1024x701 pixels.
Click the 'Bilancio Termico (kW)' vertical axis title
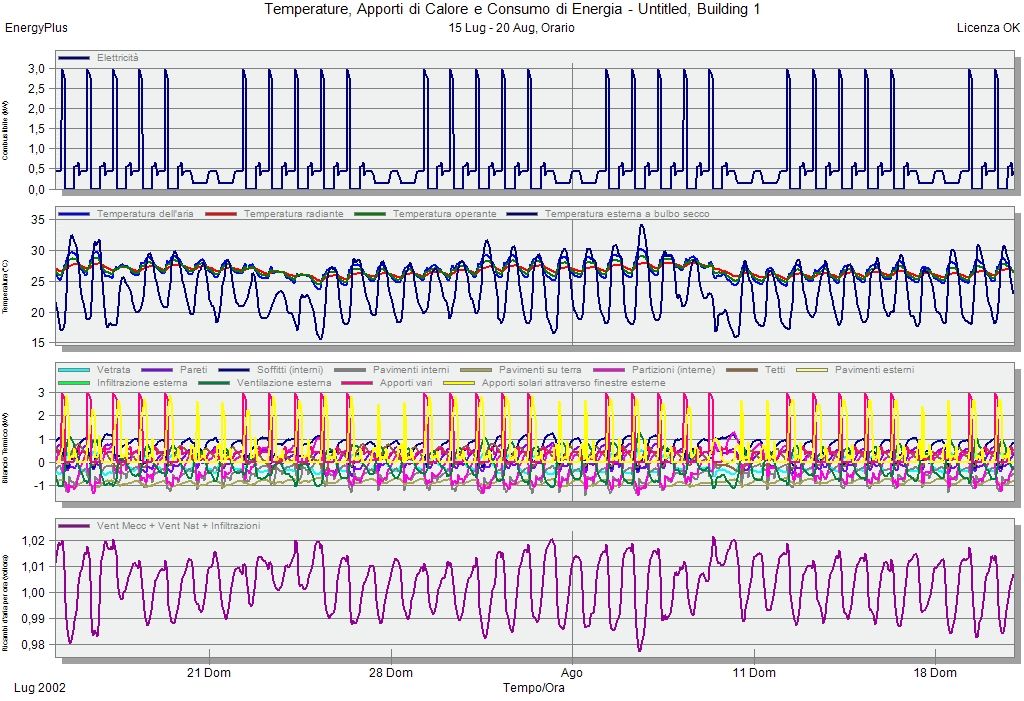pos(5,448)
